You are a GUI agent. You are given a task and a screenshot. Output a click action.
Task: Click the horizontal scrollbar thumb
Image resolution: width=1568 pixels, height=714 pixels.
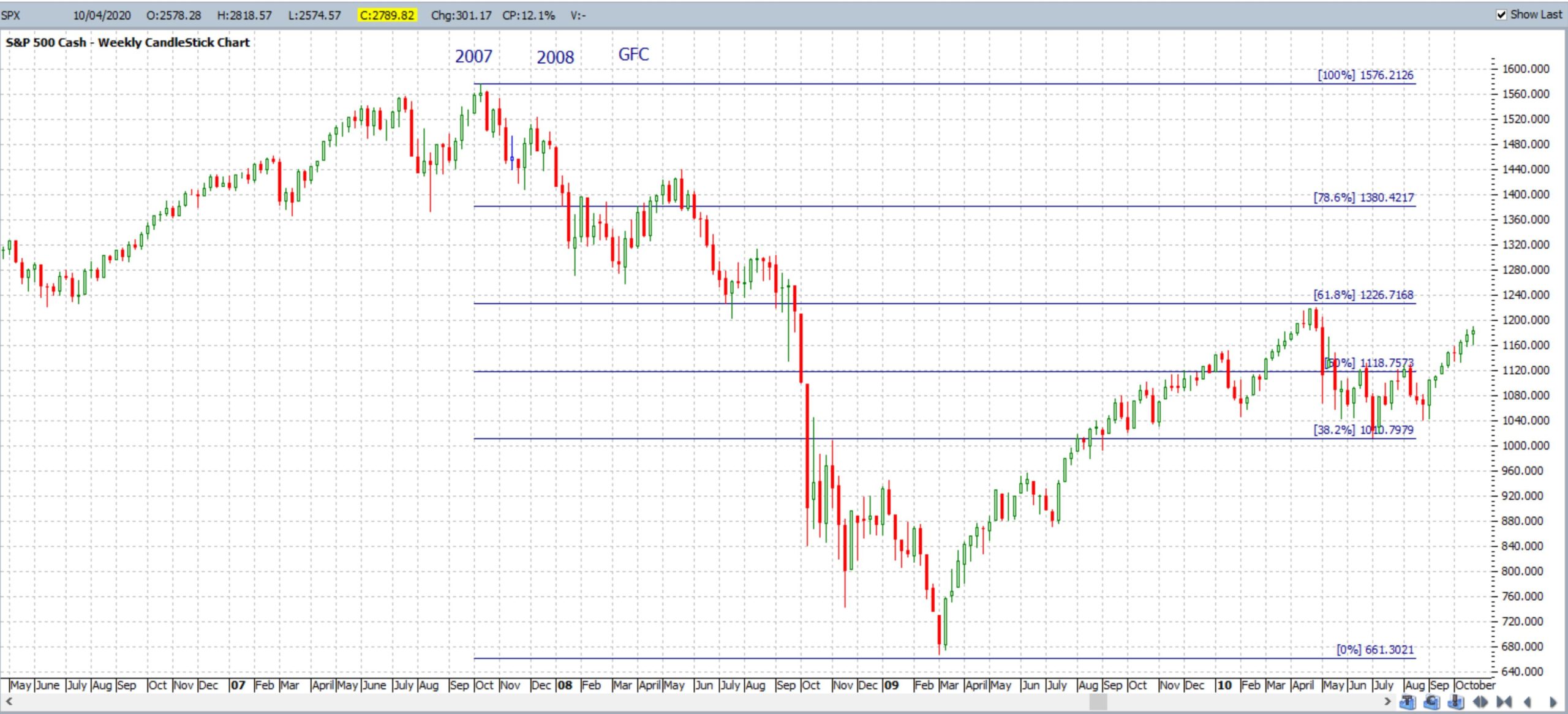[x=1098, y=702]
